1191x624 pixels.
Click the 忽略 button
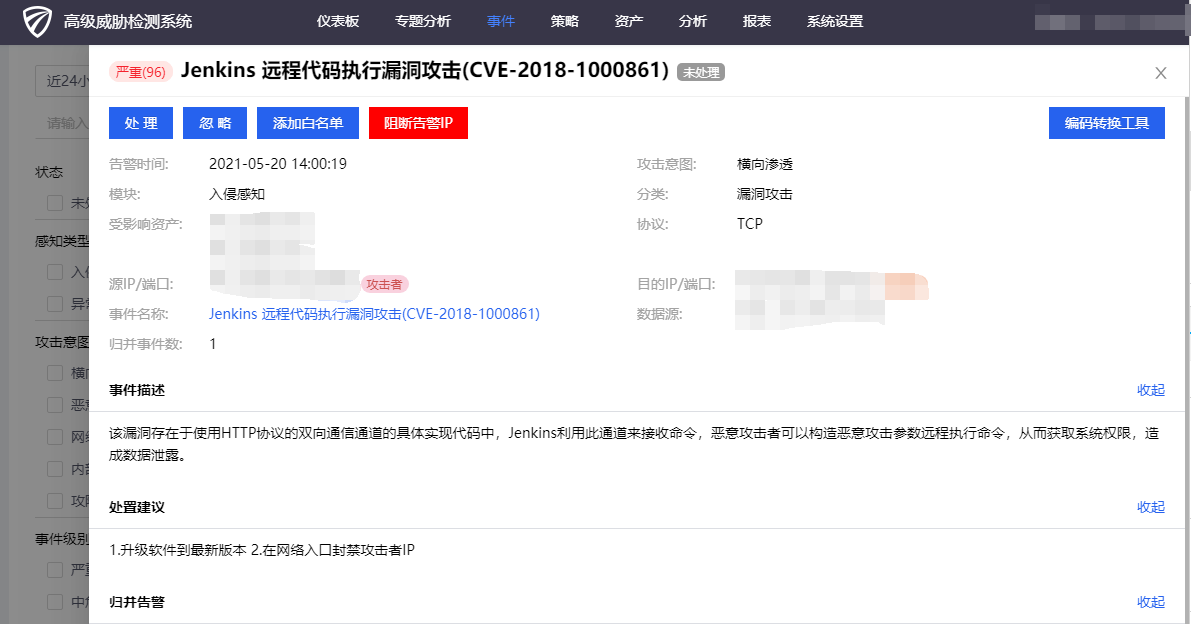(x=215, y=123)
